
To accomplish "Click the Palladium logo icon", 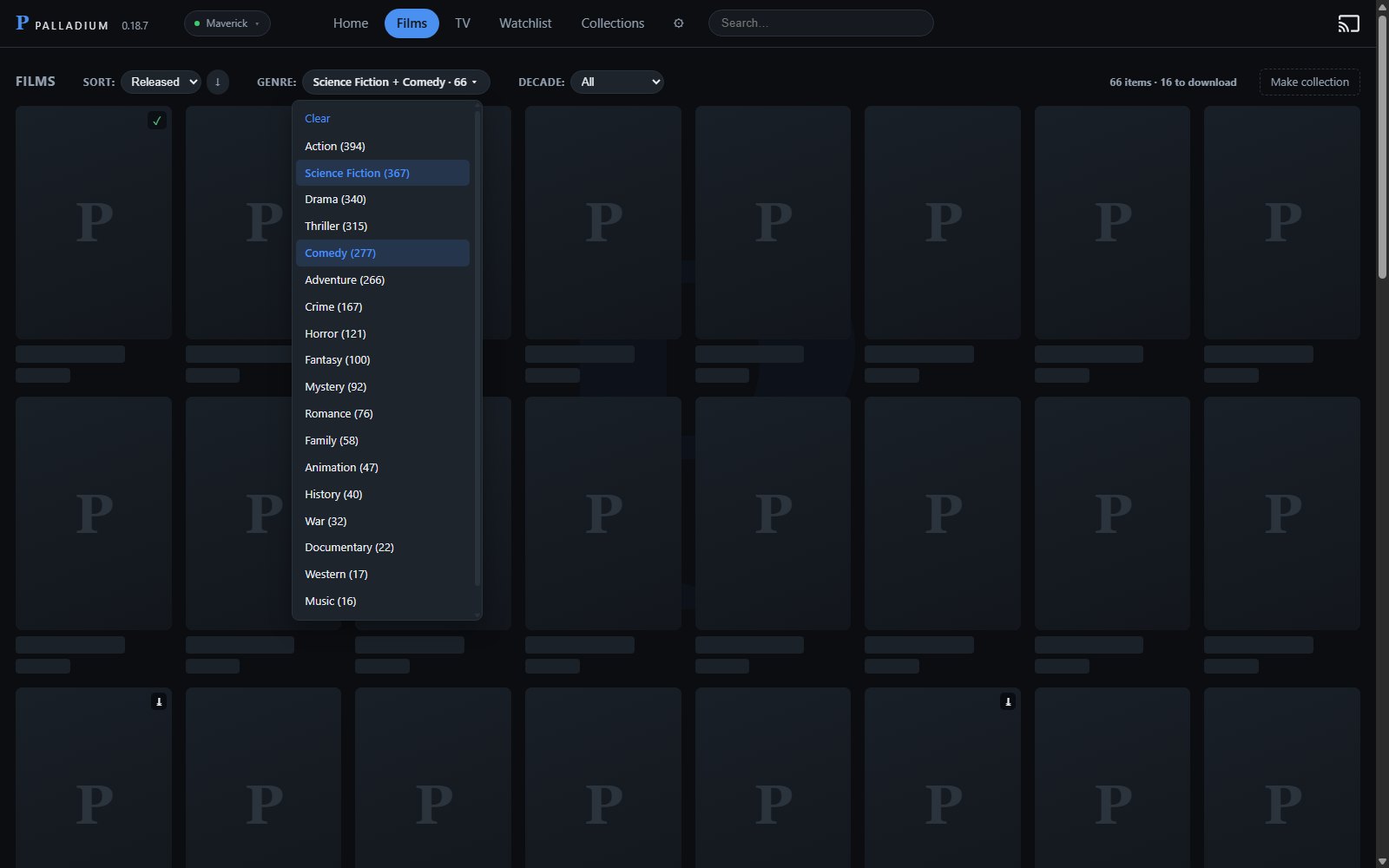I will (x=23, y=23).
